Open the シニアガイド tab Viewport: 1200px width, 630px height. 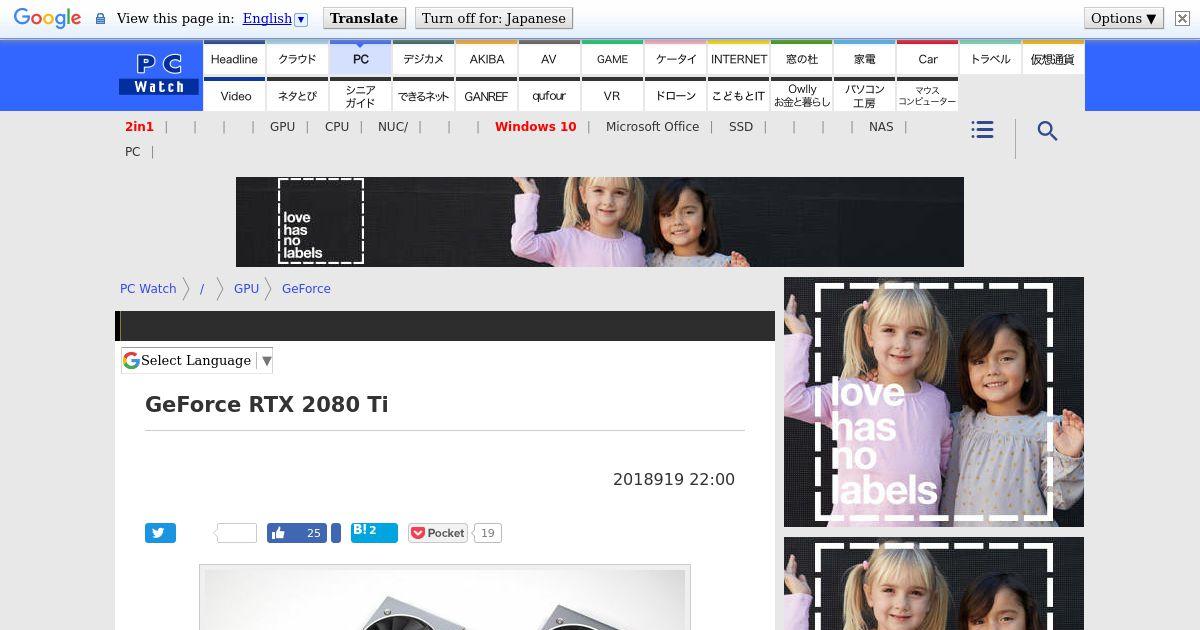(x=360, y=95)
